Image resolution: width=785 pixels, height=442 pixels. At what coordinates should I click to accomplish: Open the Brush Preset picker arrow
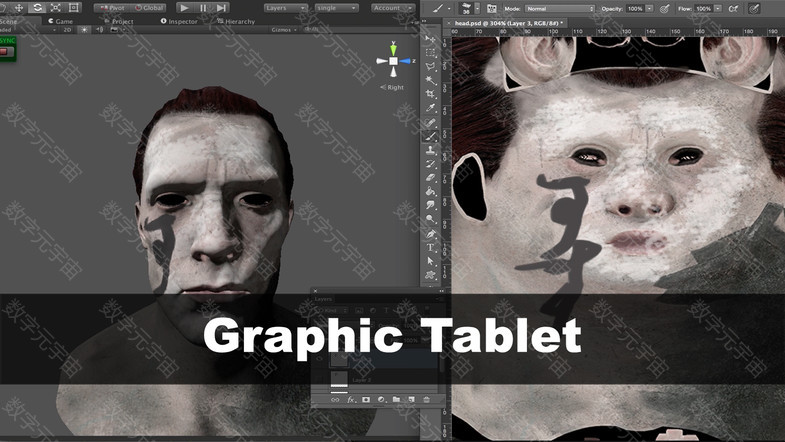coord(477,9)
